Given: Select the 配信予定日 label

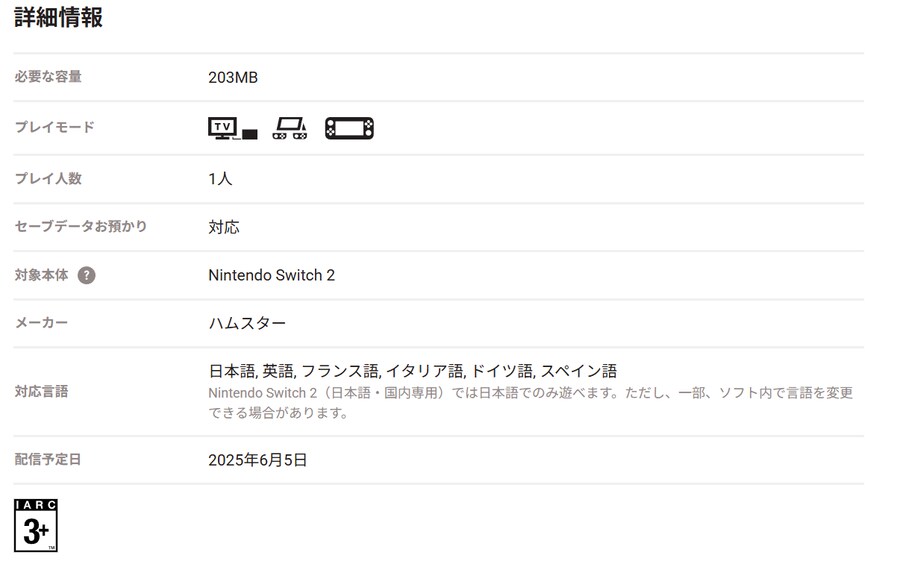Looking at the screenshot, I should click(x=48, y=459).
